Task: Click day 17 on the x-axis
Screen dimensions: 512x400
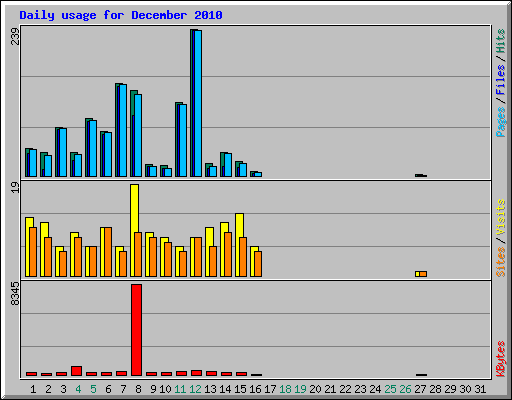Action: click(270, 389)
